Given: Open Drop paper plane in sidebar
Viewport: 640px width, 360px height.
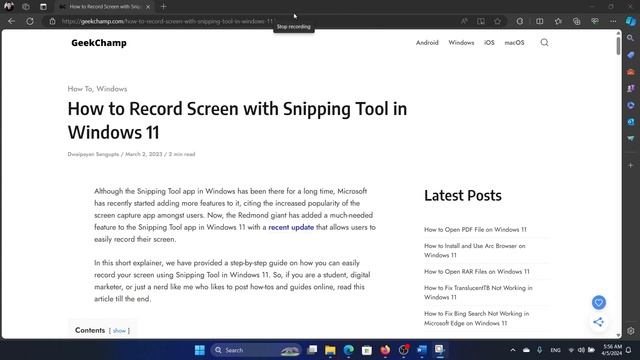Looking at the screenshot, I should [631, 138].
